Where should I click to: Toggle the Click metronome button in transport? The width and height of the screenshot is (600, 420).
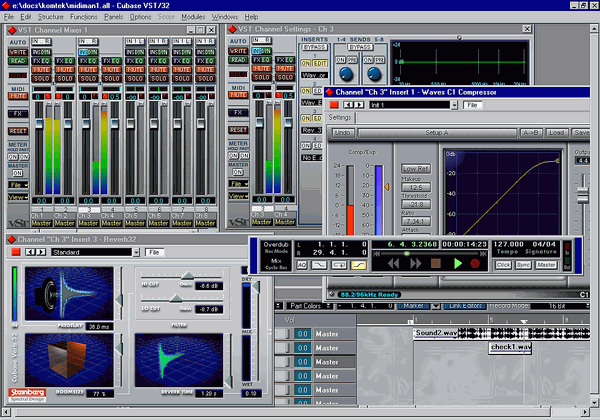click(503, 264)
